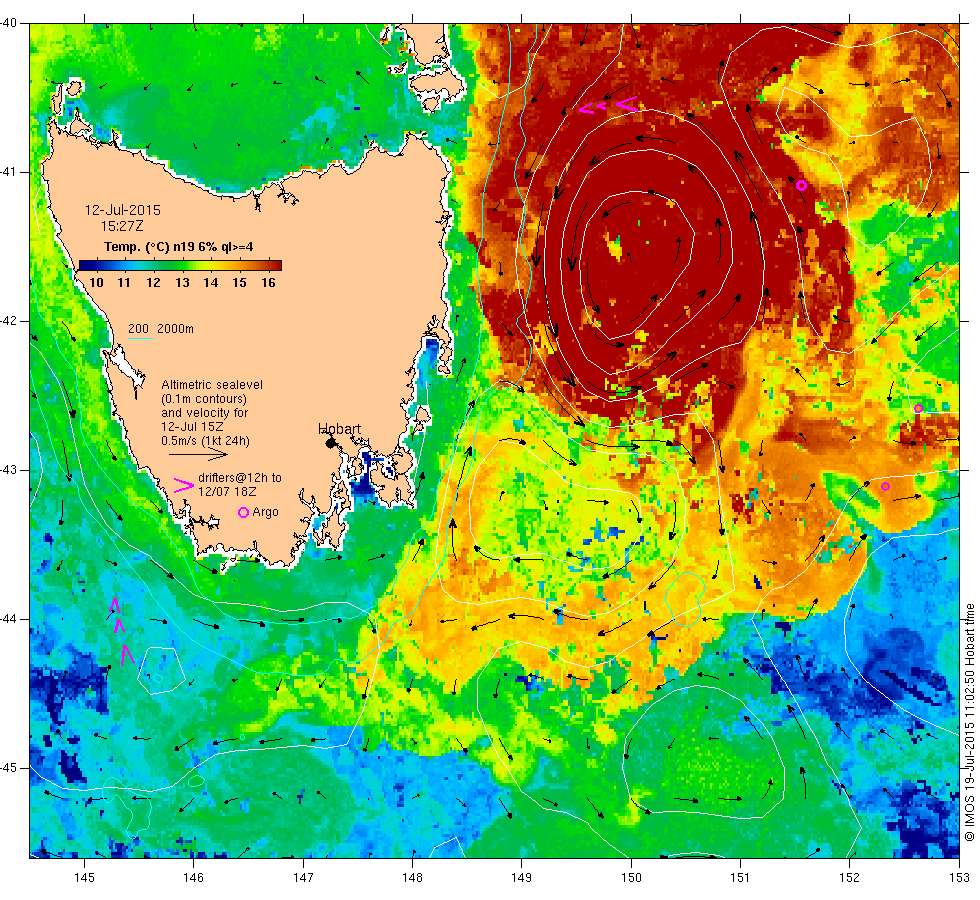This screenshot has height=900, width=980.
Task: Click the 2000m depth legend text
Action: click(175, 329)
